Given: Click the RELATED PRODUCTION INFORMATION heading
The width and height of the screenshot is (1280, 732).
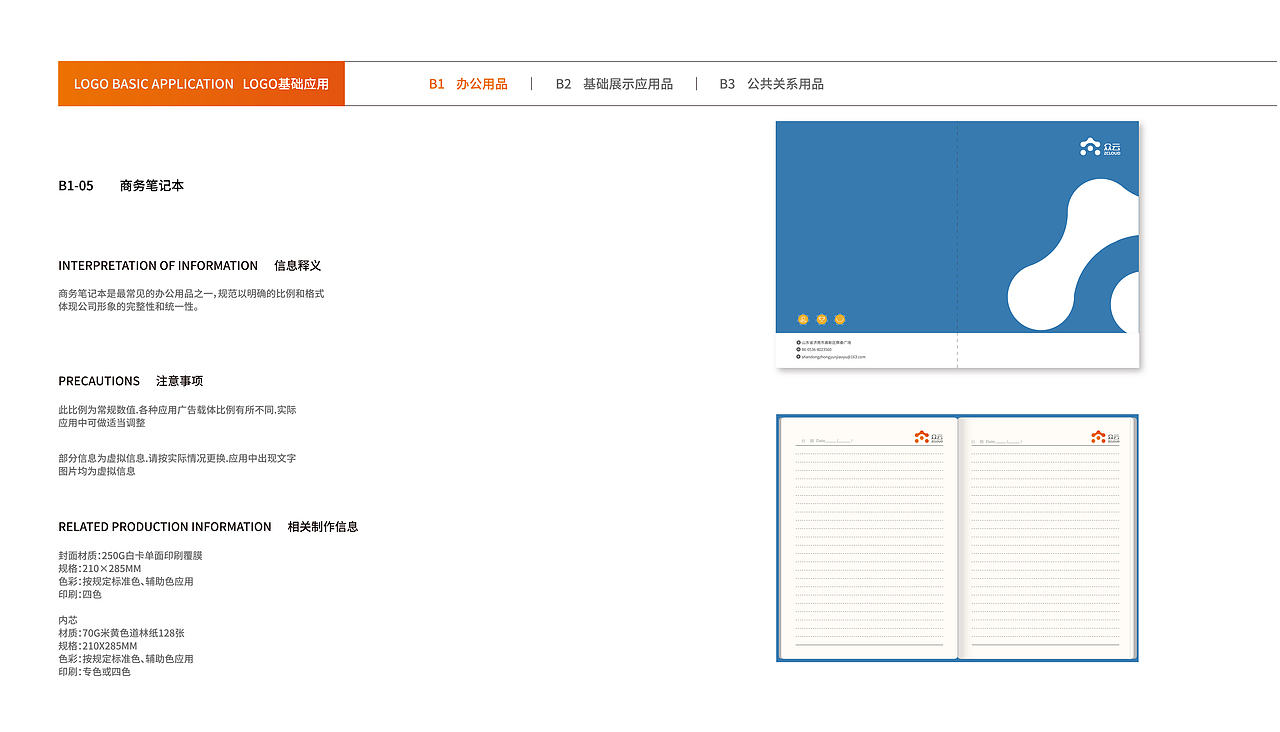Looking at the screenshot, I should (x=165, y=527).
